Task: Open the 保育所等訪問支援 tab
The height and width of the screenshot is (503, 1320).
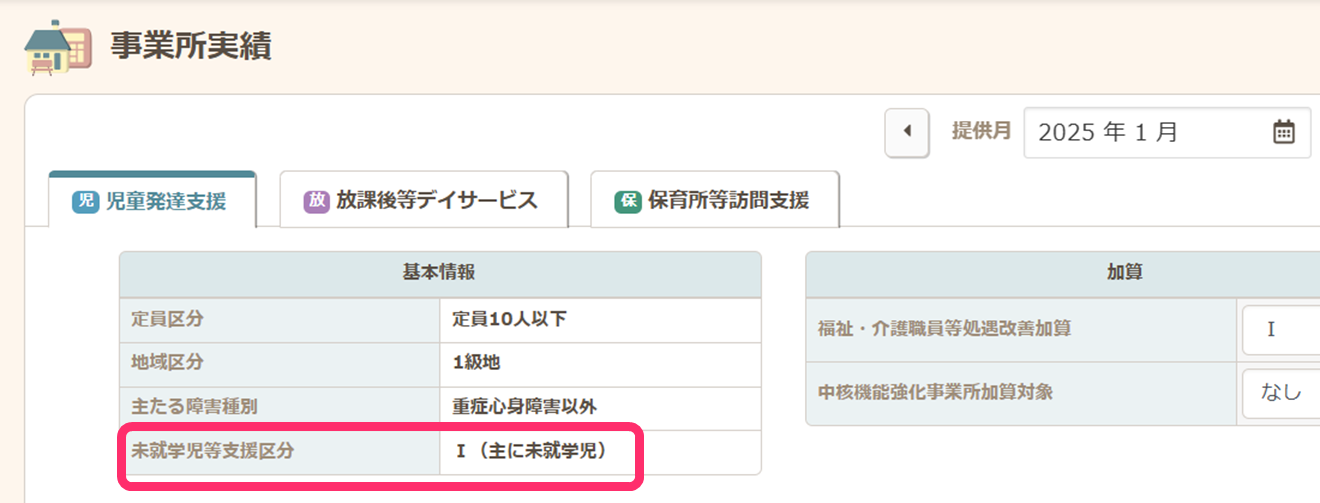Action: coord(715,200)
